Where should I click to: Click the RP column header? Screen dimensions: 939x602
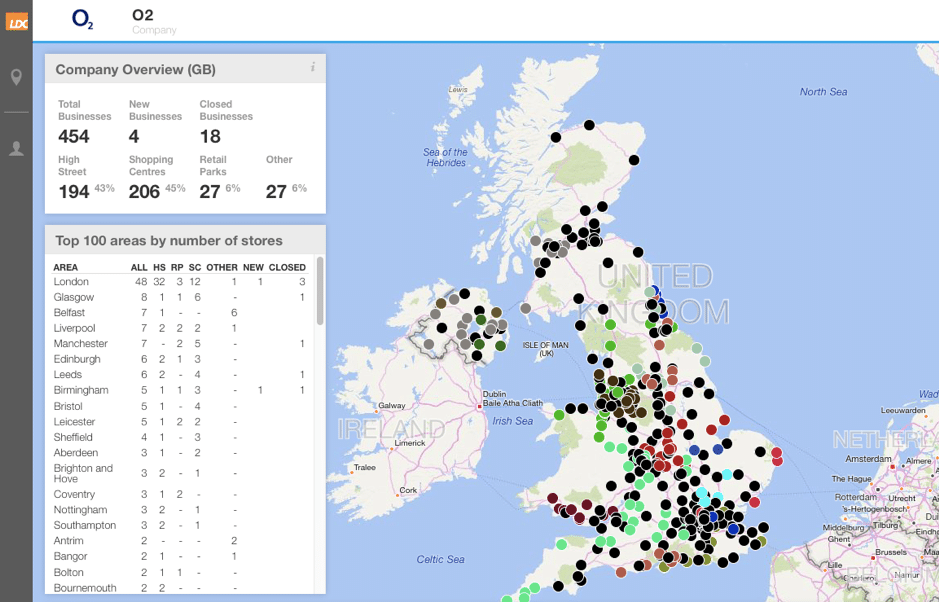click(177, 267)
